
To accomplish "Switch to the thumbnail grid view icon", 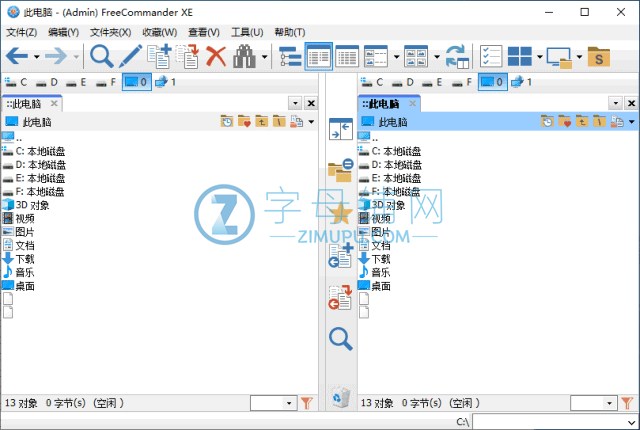I will tap(416, 56).
